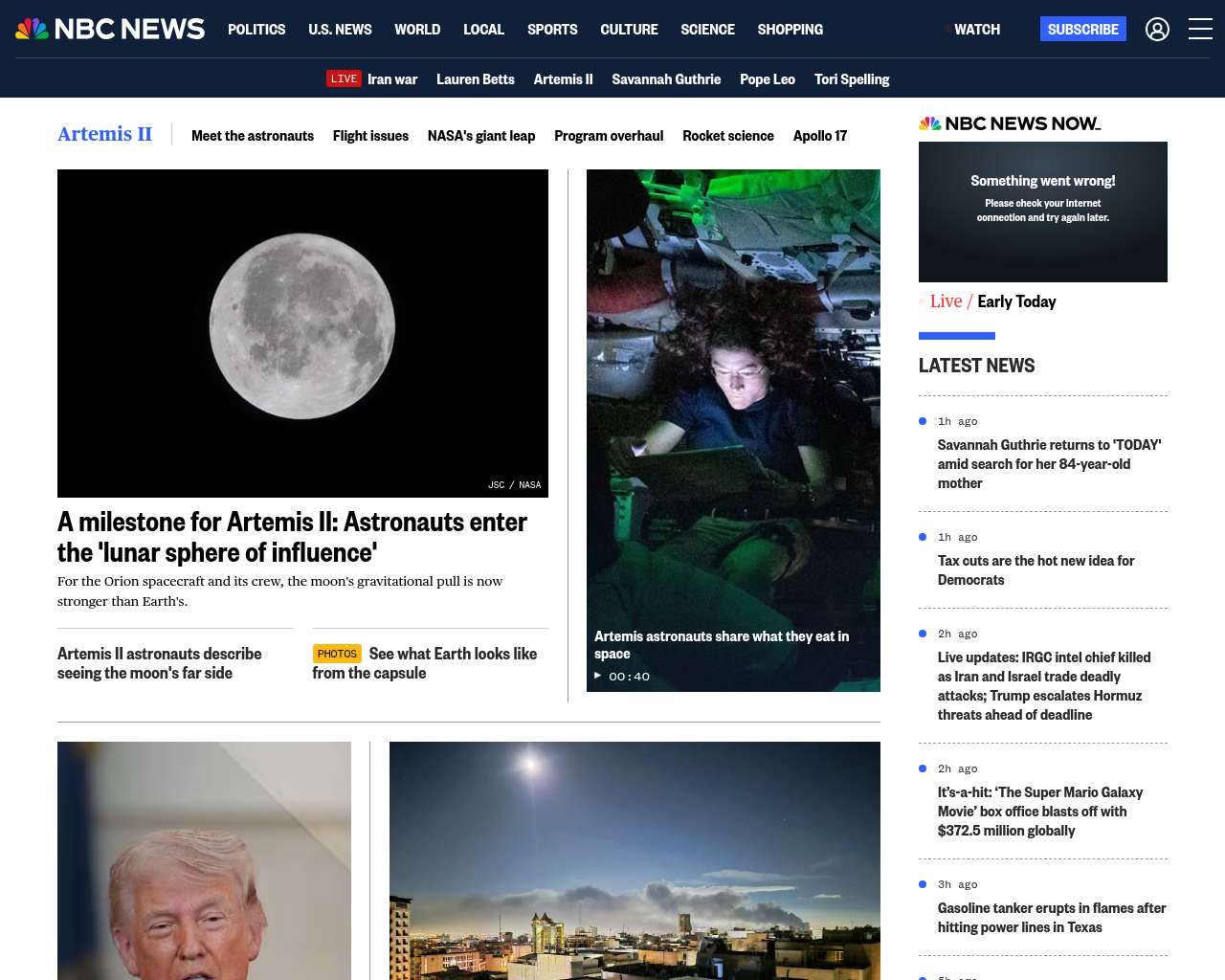The image size is (1225, 980).
Task: Open Gasoline tanker erupts in flames story
Action: (1052, 918)
